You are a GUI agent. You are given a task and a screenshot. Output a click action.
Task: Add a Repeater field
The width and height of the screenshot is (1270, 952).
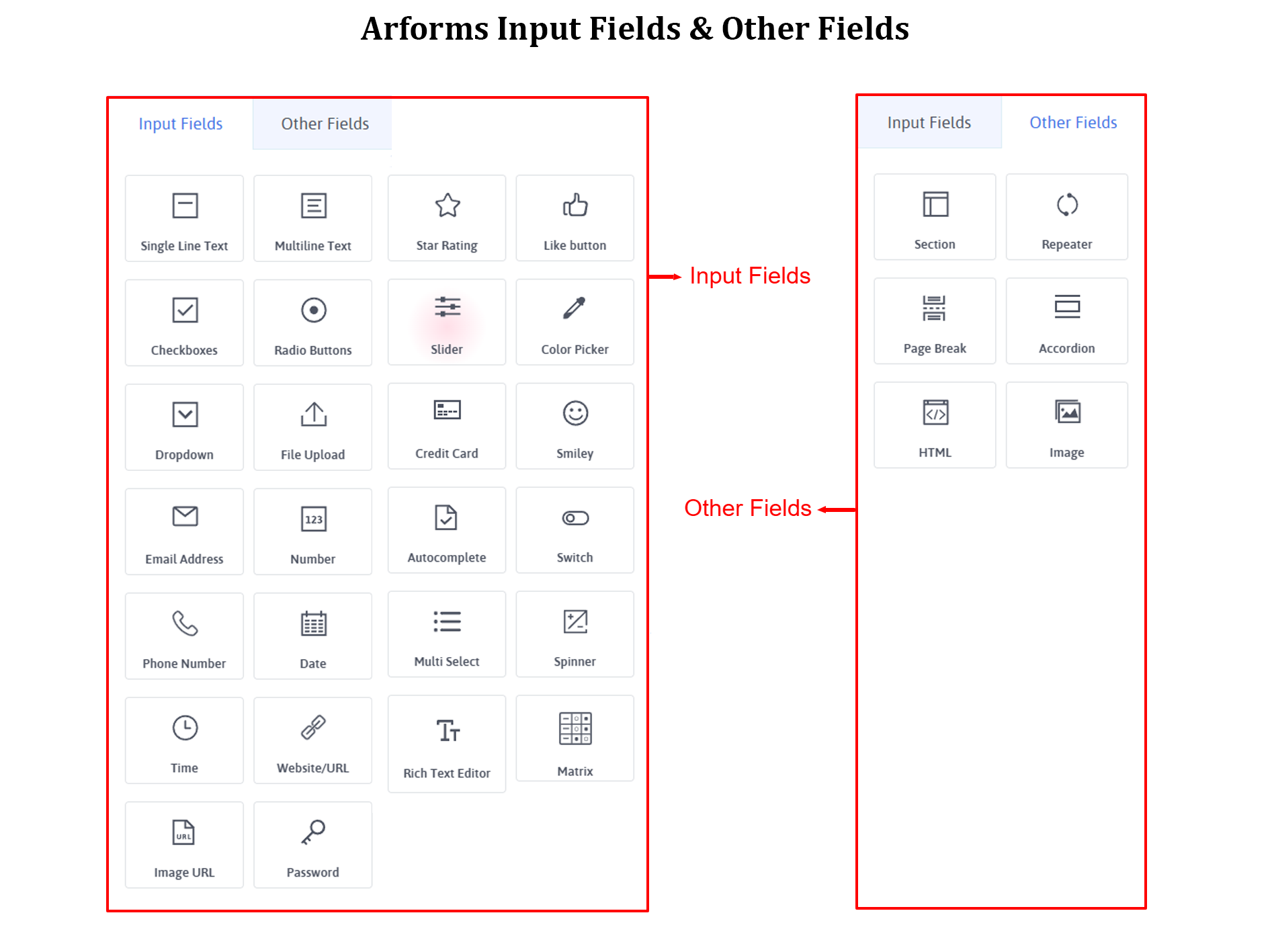(1066, 217)
